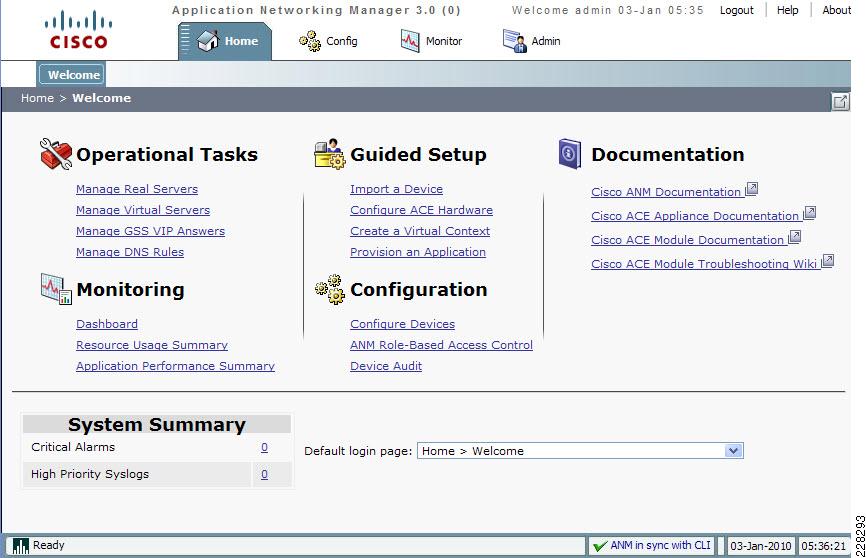
Task: Open Device Audit link
Action: (x=386, y=366)
